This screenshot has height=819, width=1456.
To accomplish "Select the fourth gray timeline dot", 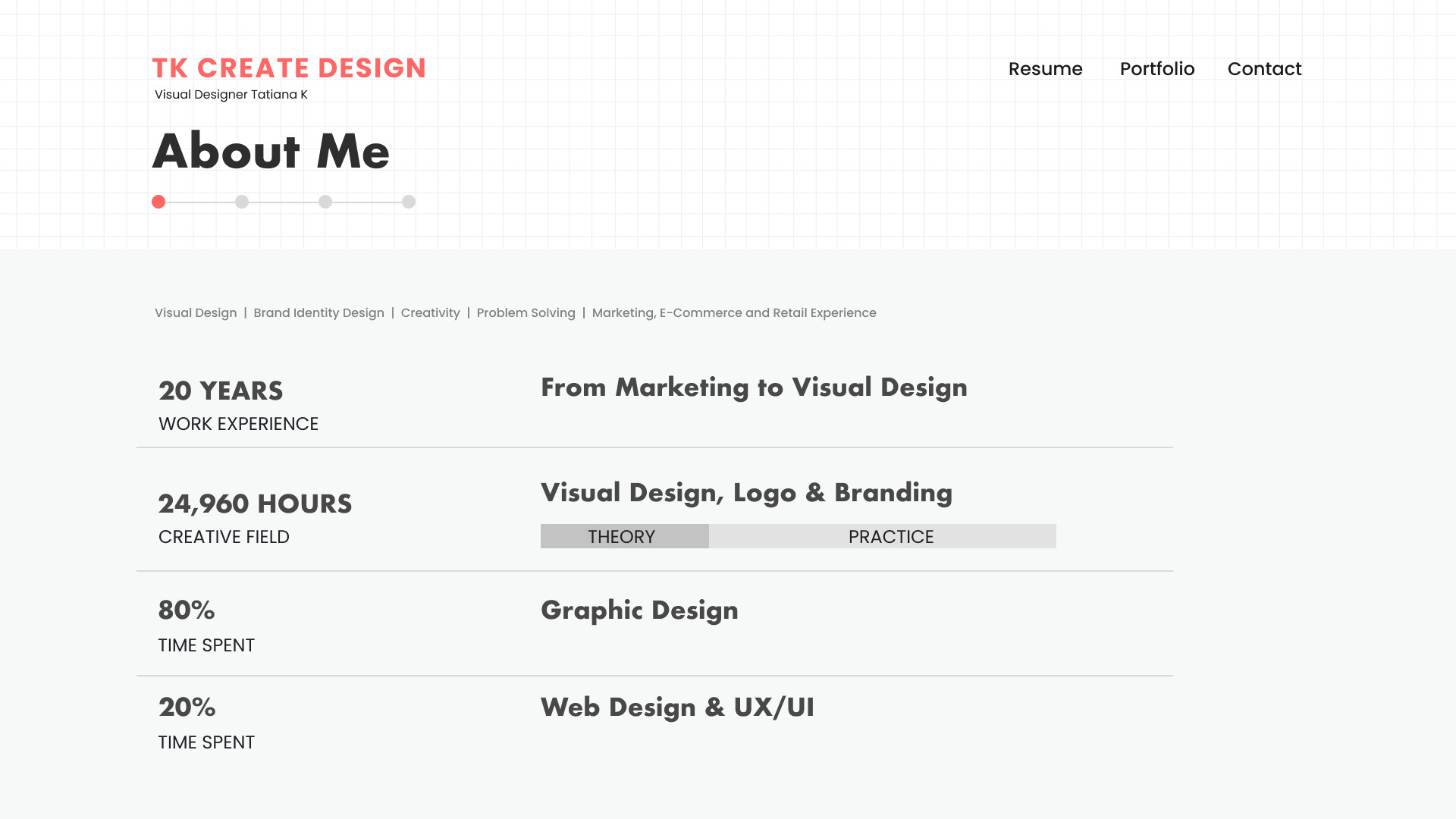I will coord(409,202).
